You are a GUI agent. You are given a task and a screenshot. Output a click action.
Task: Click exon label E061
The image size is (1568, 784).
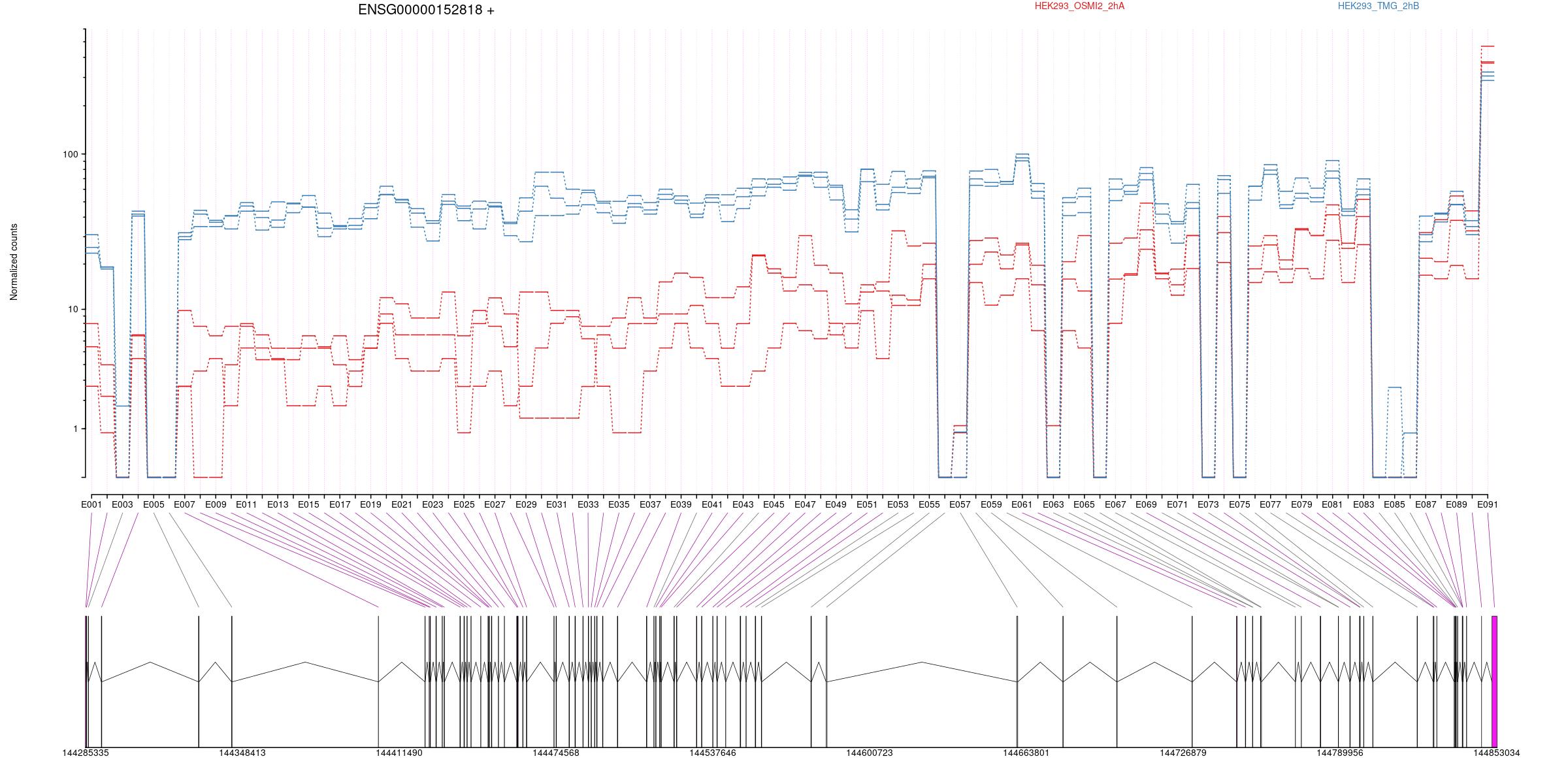click(x=1022, y=504)
